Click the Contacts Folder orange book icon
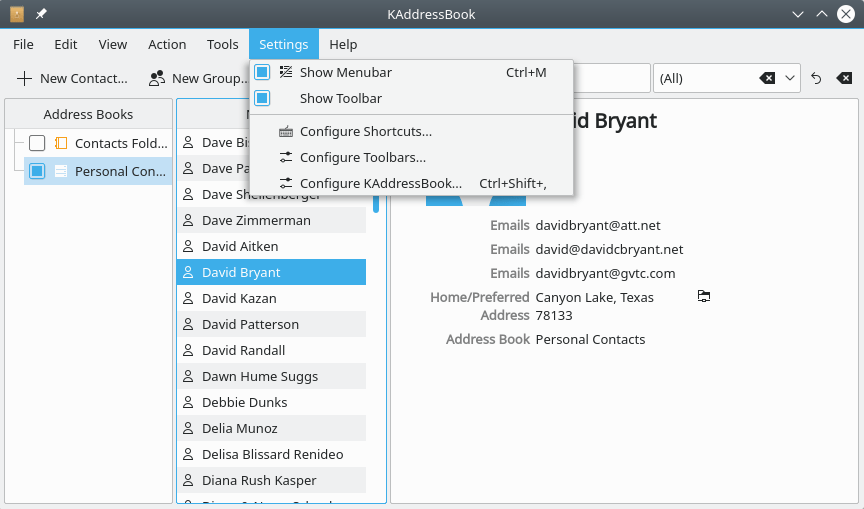 click(x=61, y=143)
